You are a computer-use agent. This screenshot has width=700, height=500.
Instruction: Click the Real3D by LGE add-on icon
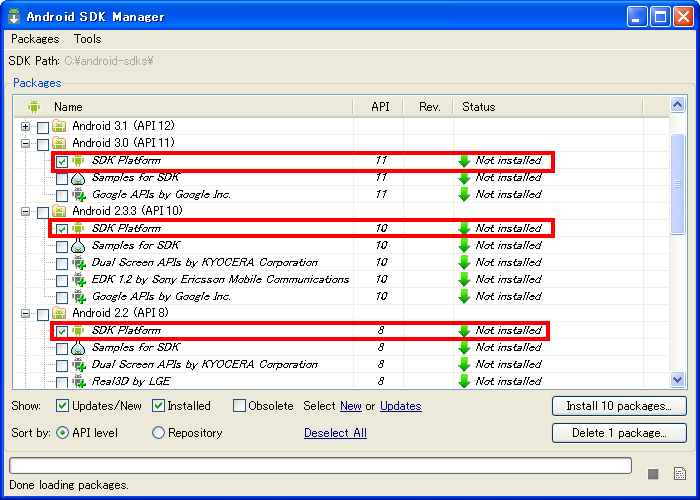[79, 382]
